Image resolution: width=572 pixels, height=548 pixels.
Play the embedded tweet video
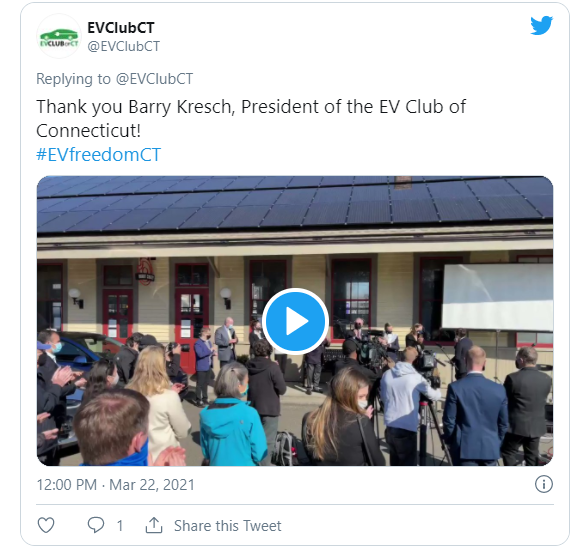pos(295,321)
